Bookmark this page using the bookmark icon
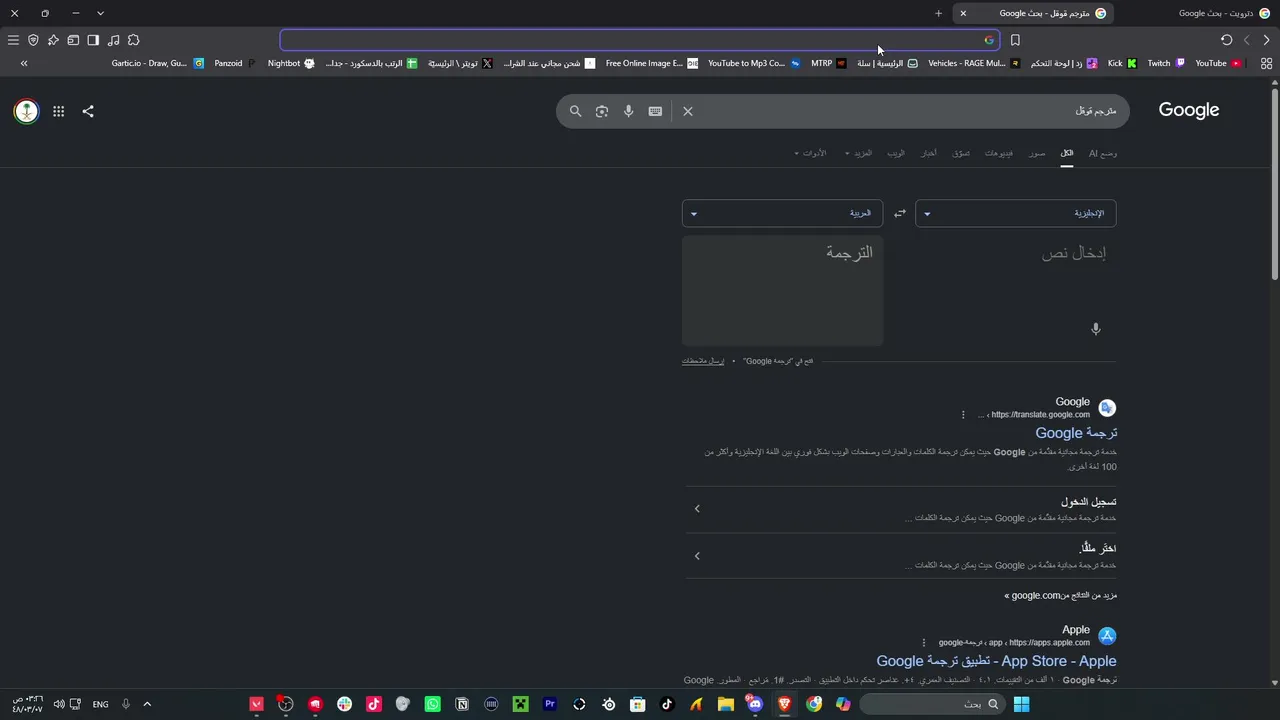Viewport: 1280px width, 720px height. click(1015, 40)
